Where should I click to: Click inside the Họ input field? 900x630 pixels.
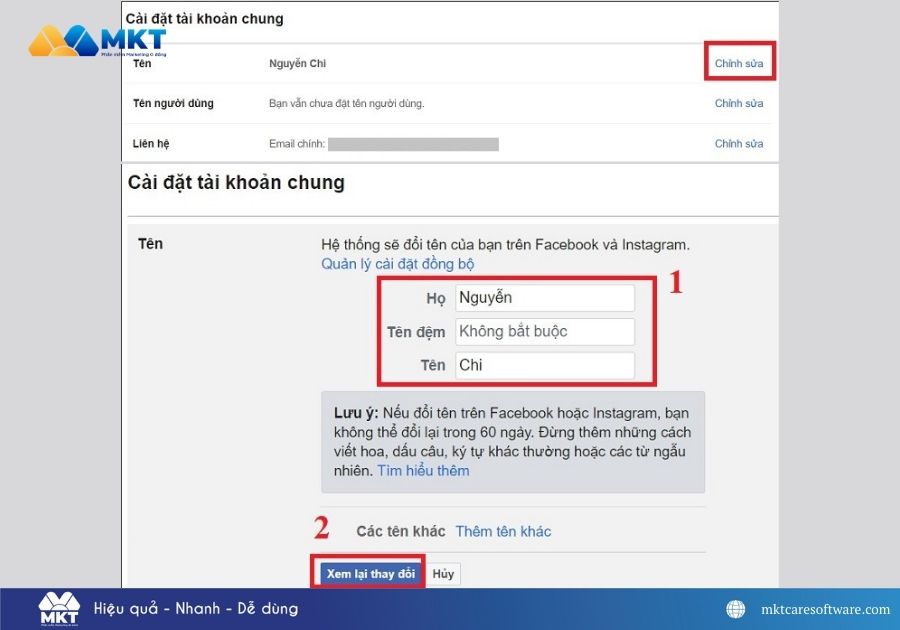544,297
